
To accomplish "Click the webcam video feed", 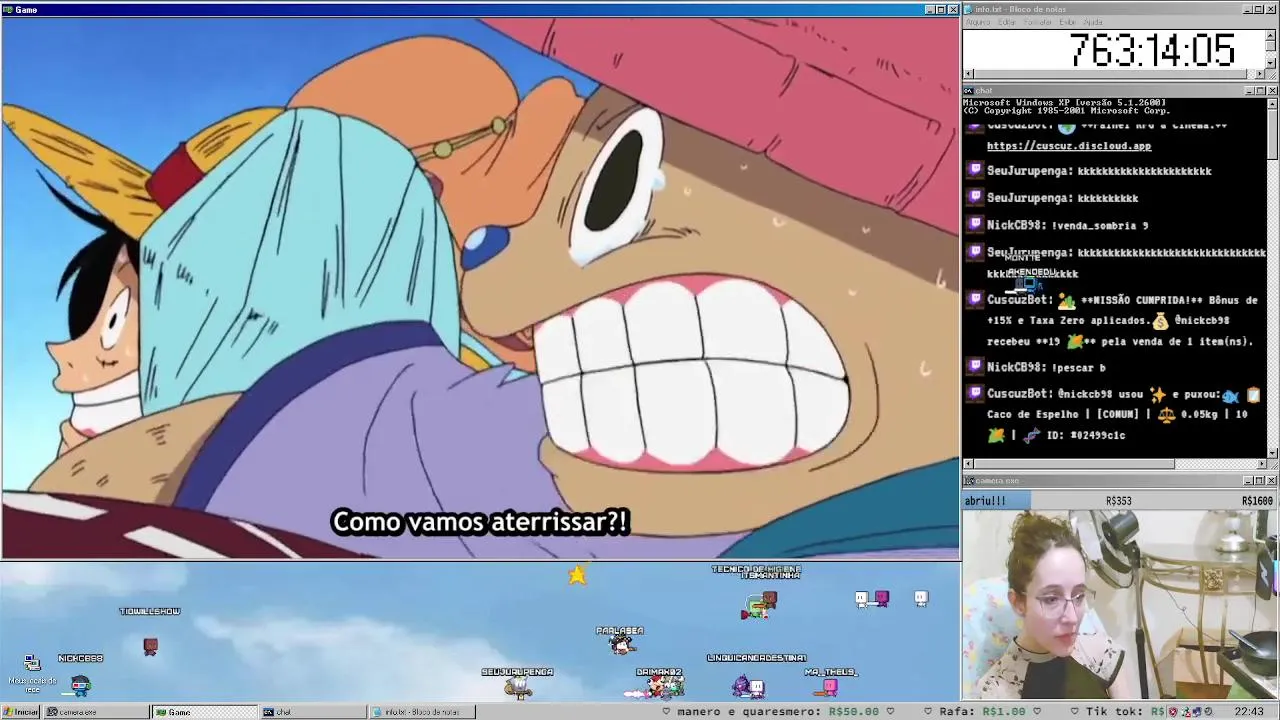I will [1120, 605].
